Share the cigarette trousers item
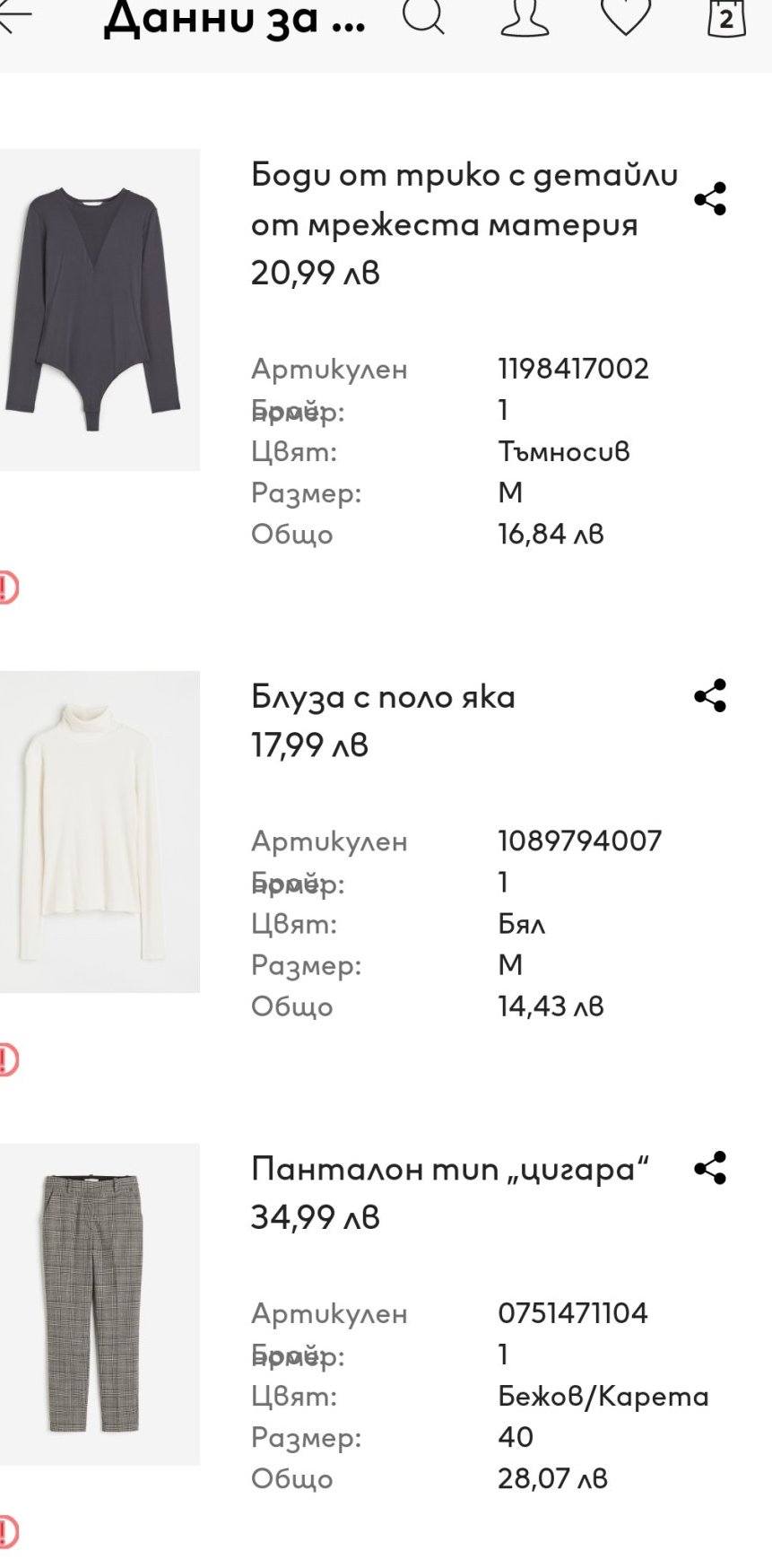772x1568 pixels. tap(710, 1168)
